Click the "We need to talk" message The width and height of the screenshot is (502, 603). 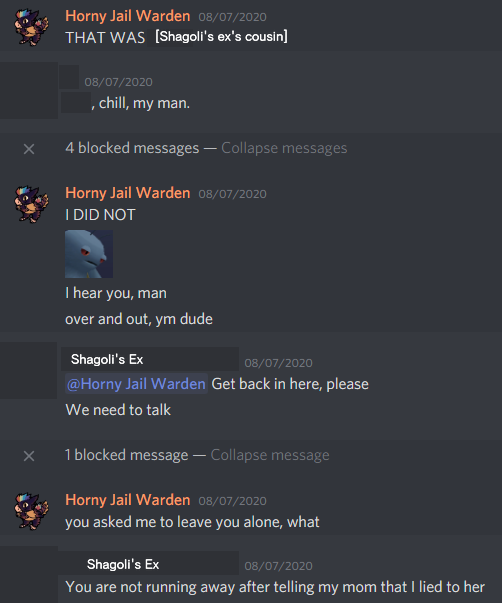118,410
